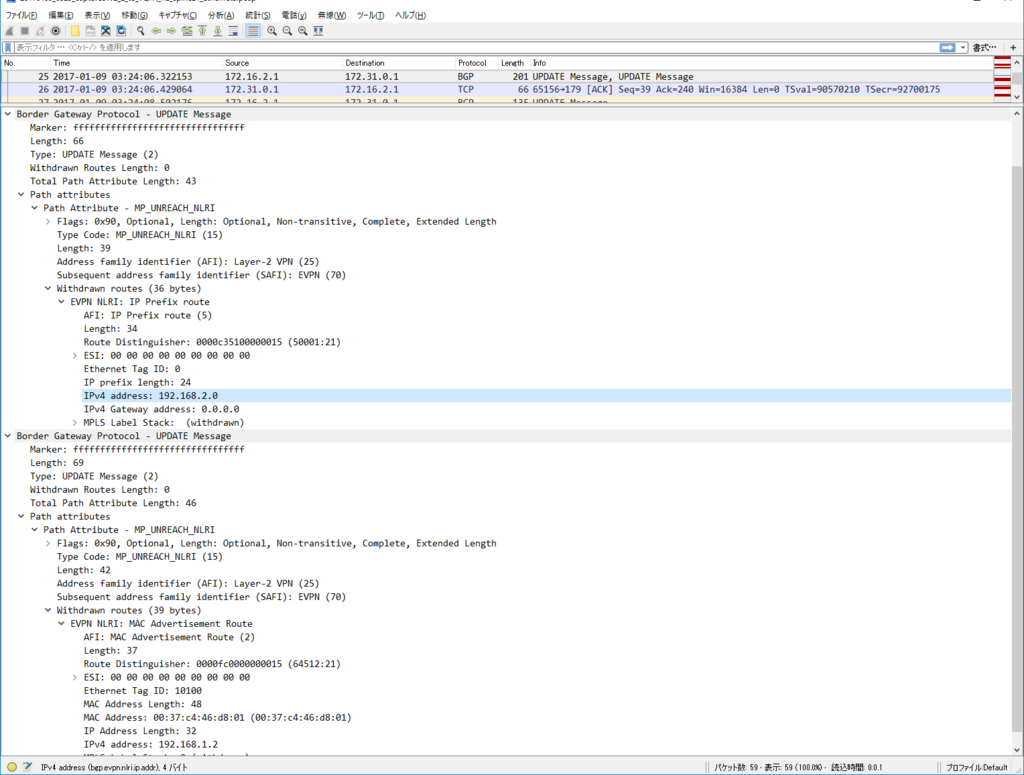Reload the capture file icon
Screen dimensions: 1024x775
point(121,31)
